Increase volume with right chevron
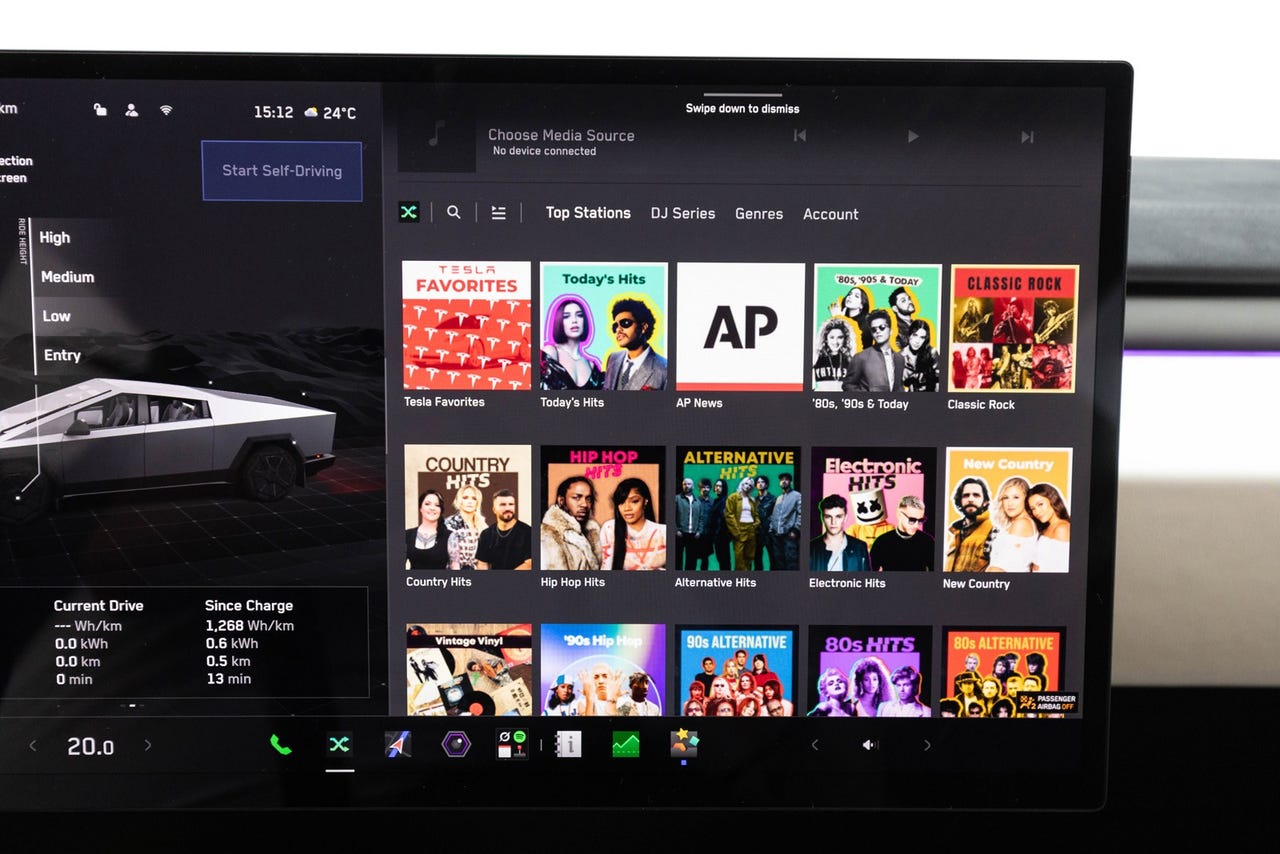This screenshot has height=854, width=1280. tap(927, 745)
